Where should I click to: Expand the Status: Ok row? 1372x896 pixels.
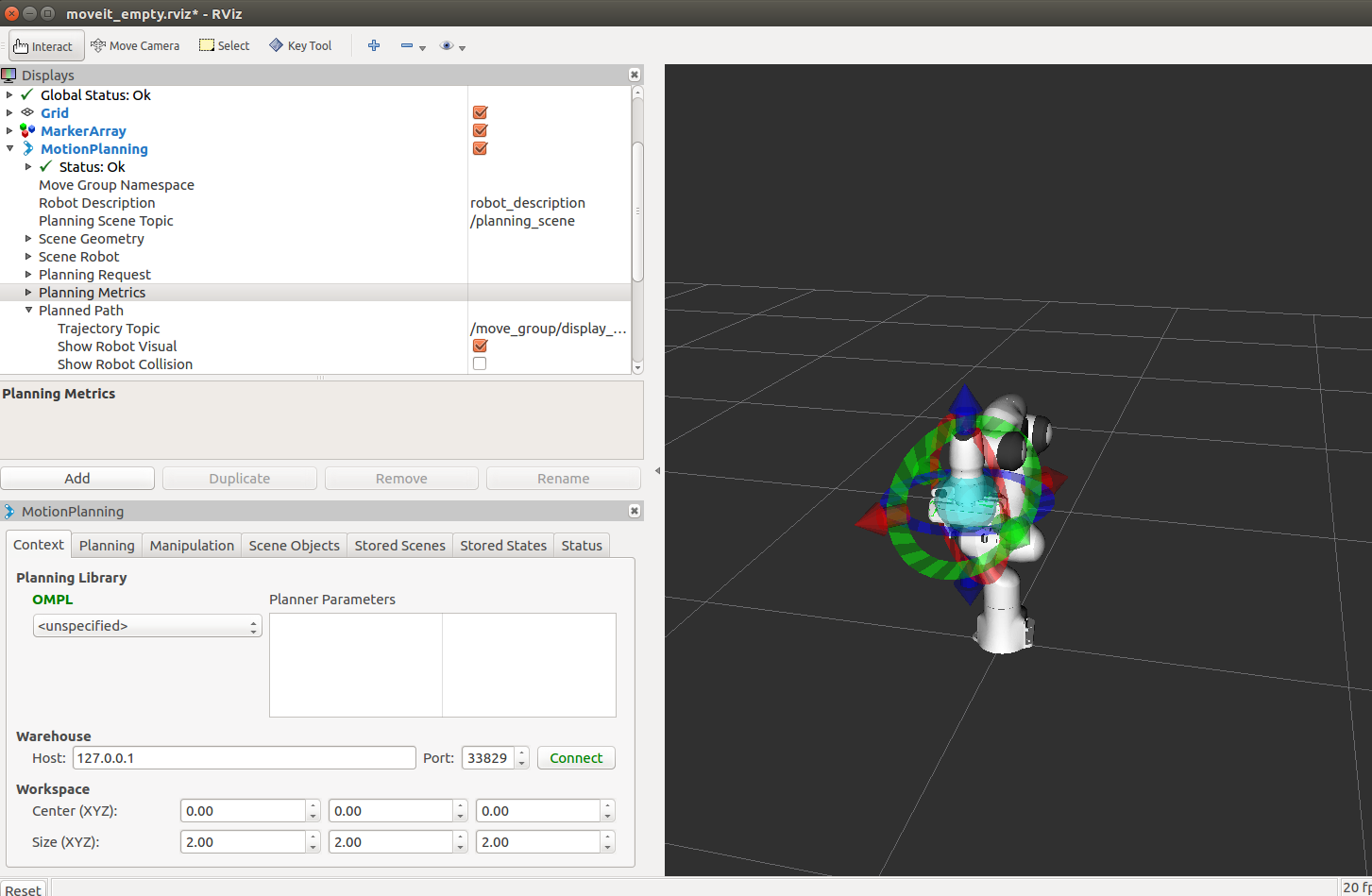click(x=28, y=166)
